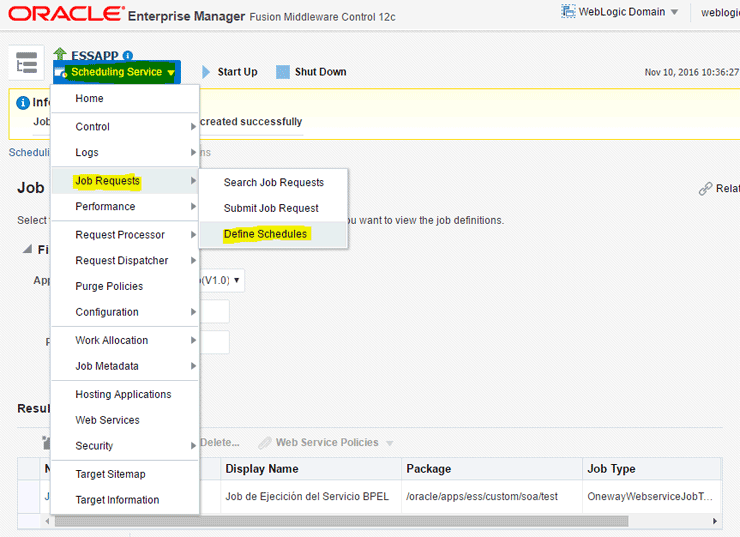Click the first filter text input field
Screen dimensions: 740x537
pos(215,311)
